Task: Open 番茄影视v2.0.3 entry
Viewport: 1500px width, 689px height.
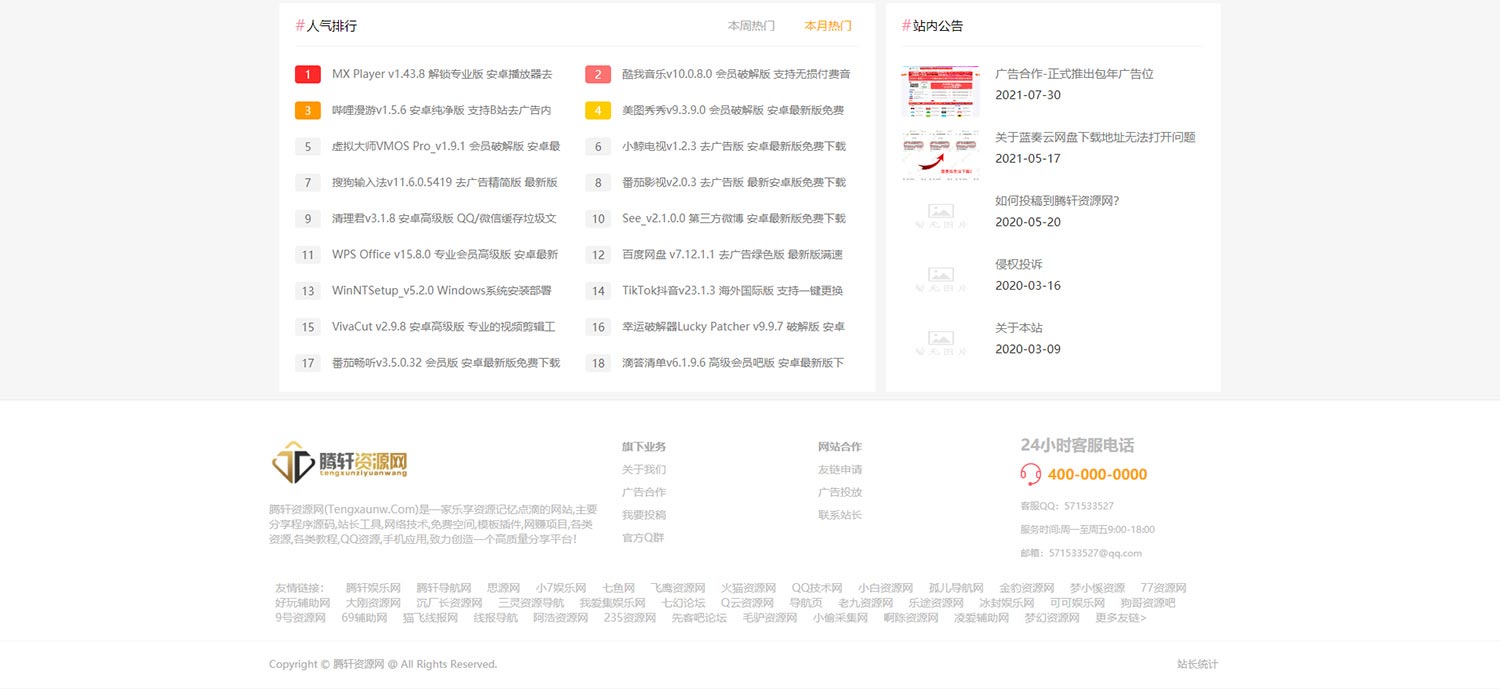Action: (x=734, y=182)
